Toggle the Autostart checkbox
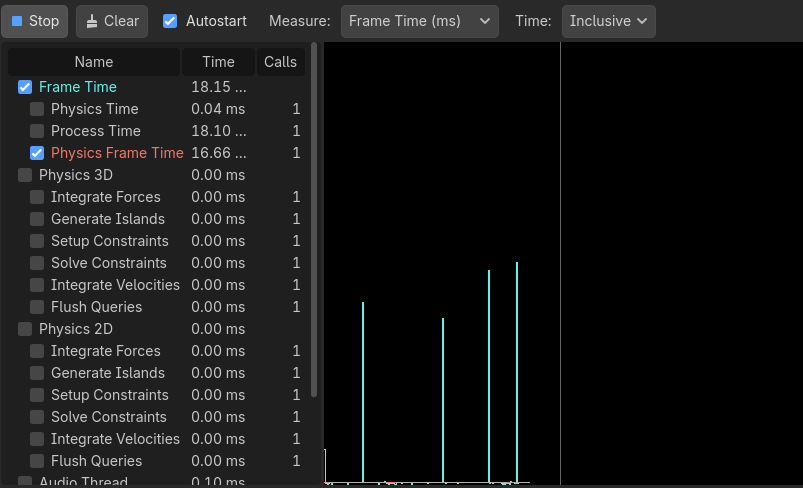Screen dimensions: 803x488 click(x=170, y=21)
